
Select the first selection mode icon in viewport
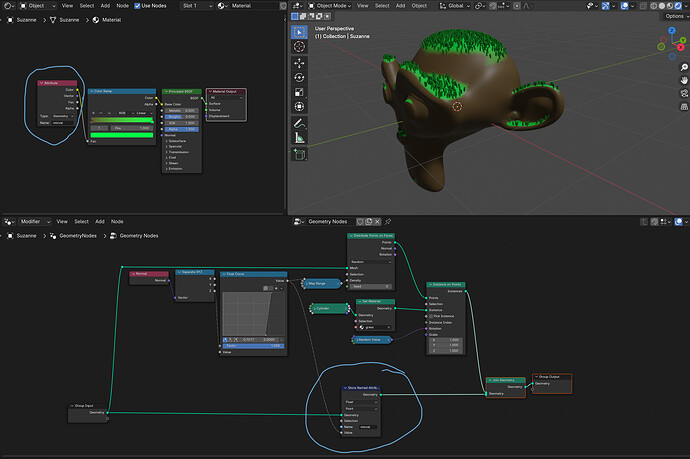coord(295,16)
